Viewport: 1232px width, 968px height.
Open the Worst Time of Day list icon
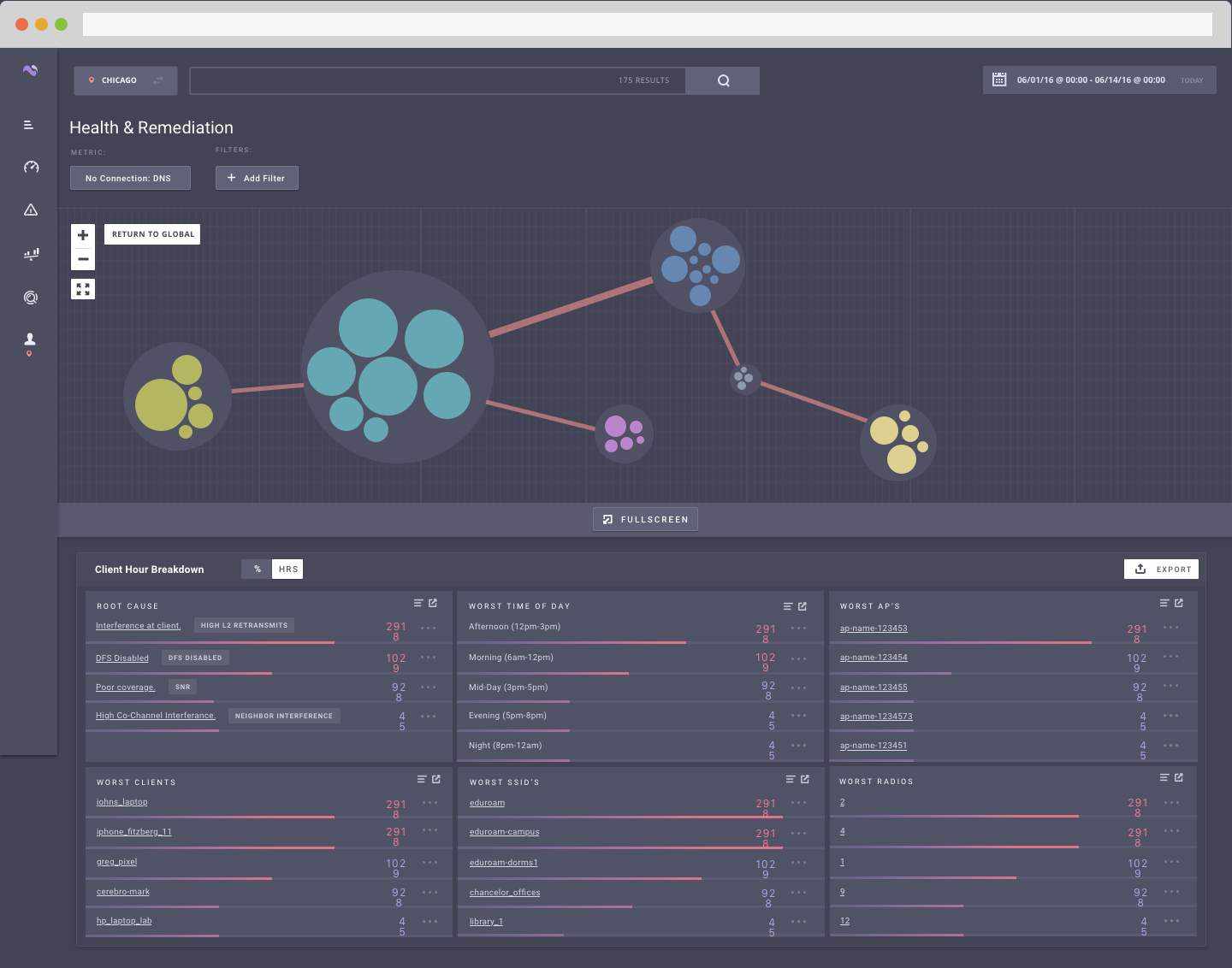(788, 606)
